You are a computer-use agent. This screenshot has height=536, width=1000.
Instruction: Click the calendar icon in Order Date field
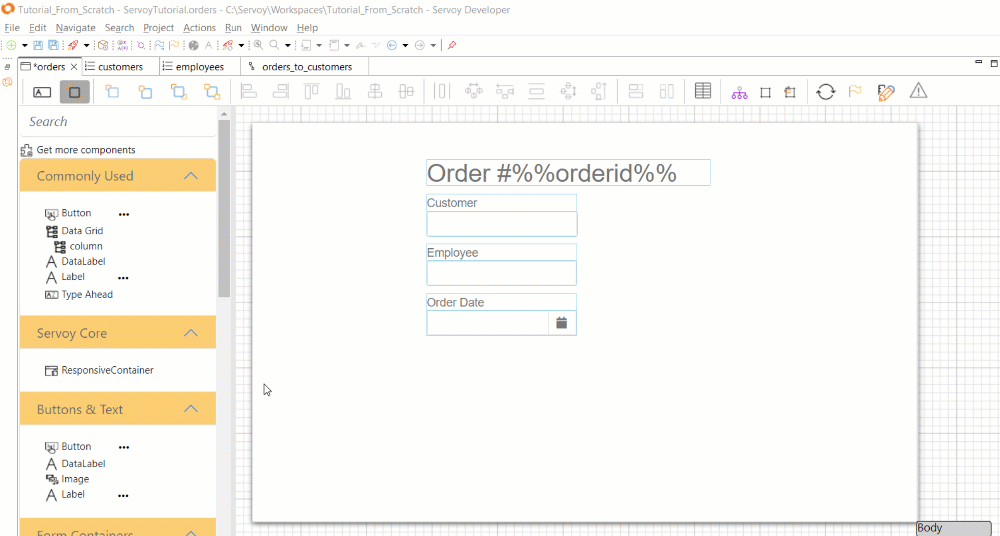coord(562,323)
